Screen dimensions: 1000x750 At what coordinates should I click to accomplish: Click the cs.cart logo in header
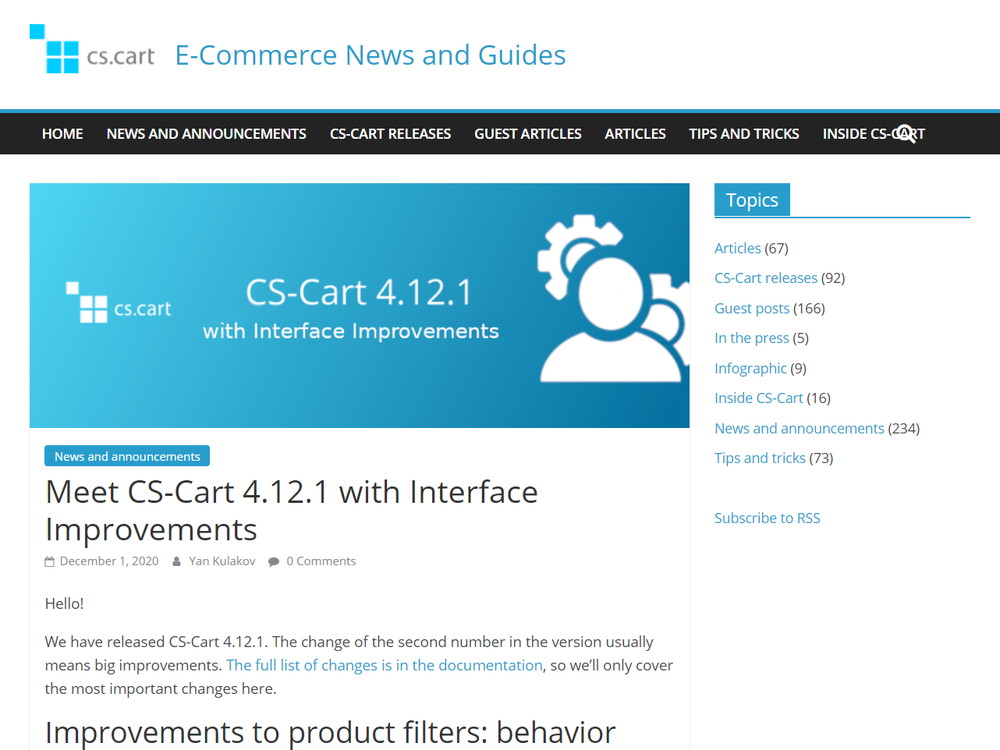click(92, 49)
